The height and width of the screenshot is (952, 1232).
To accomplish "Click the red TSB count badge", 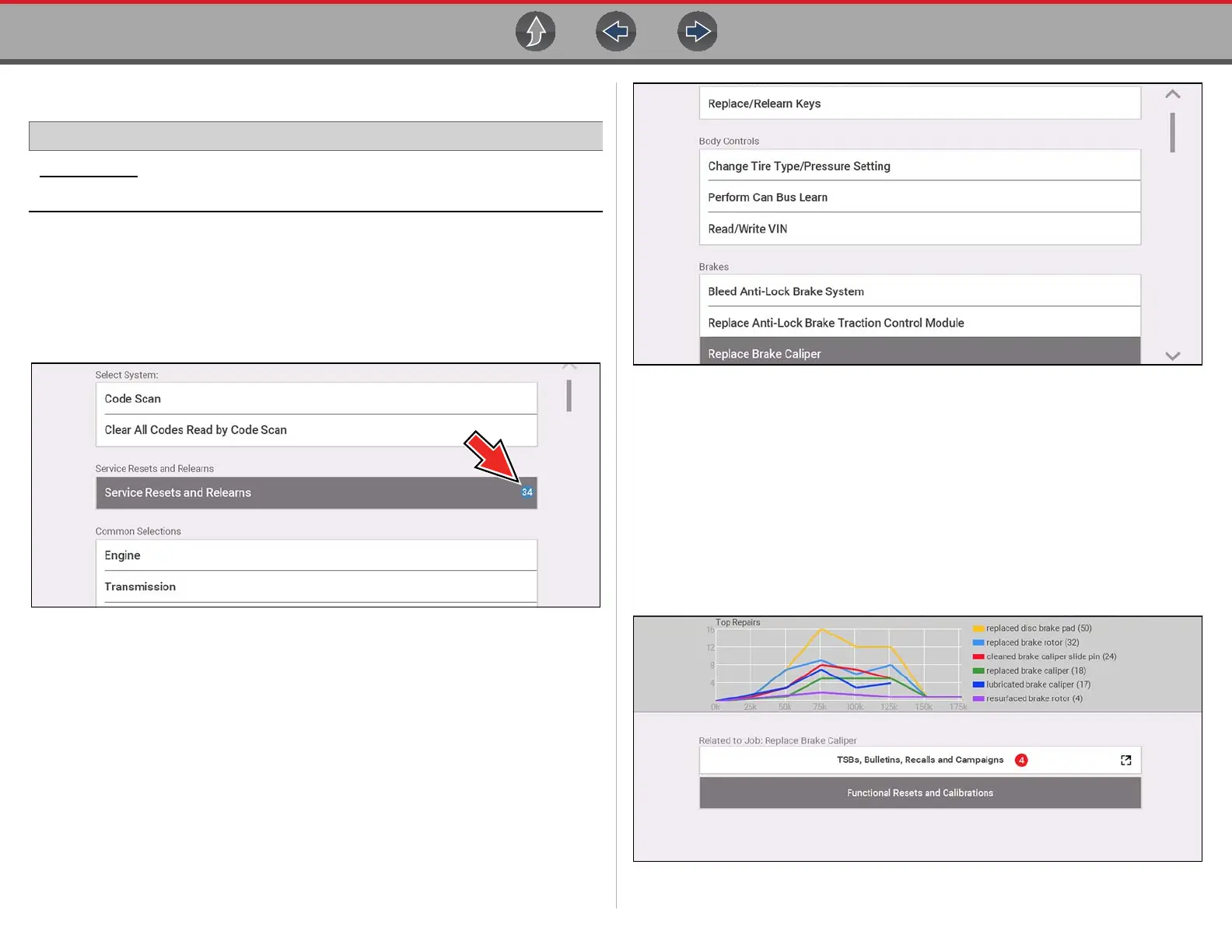I will 1021,761.
